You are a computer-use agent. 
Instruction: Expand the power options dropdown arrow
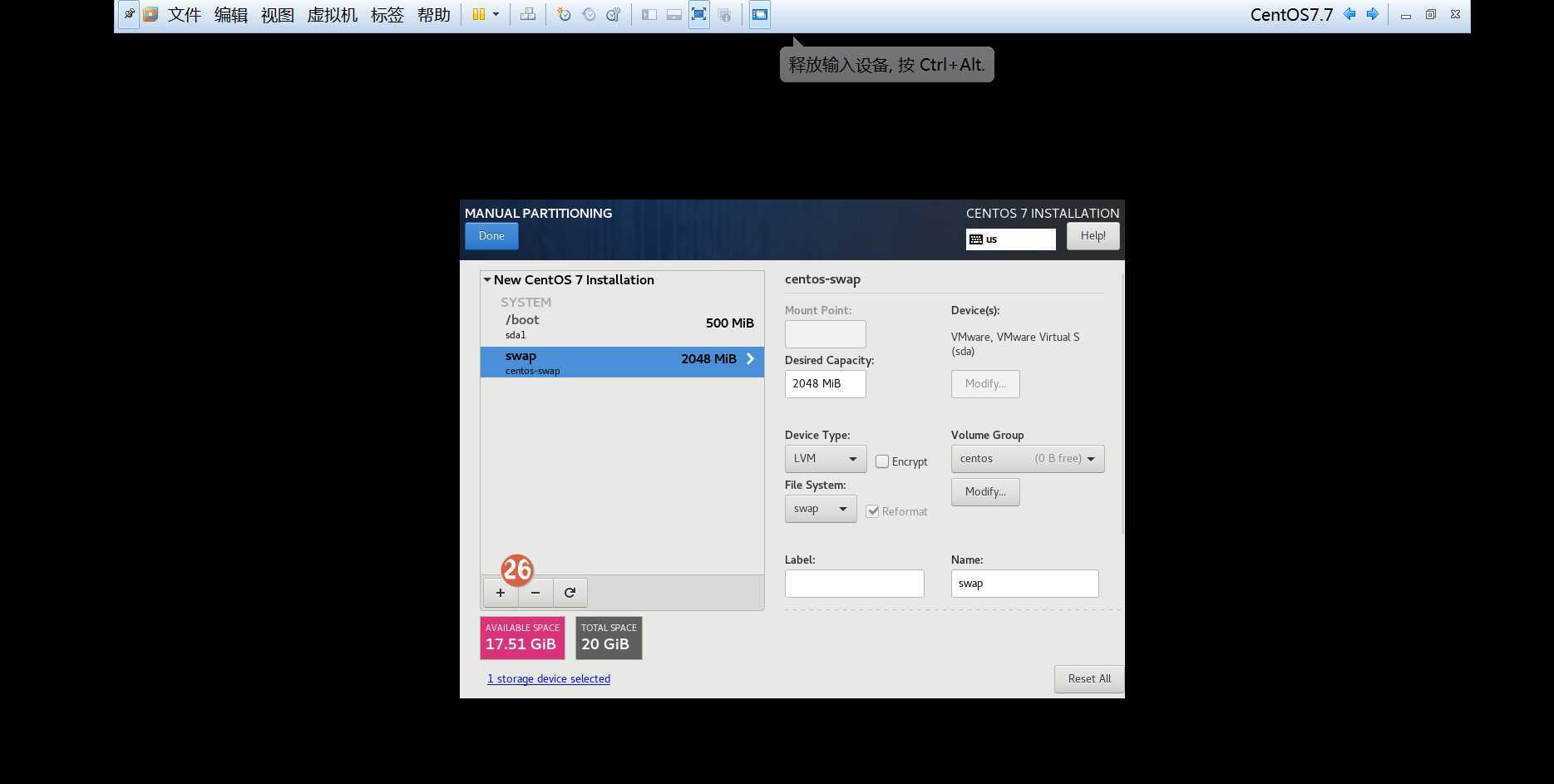496,14
